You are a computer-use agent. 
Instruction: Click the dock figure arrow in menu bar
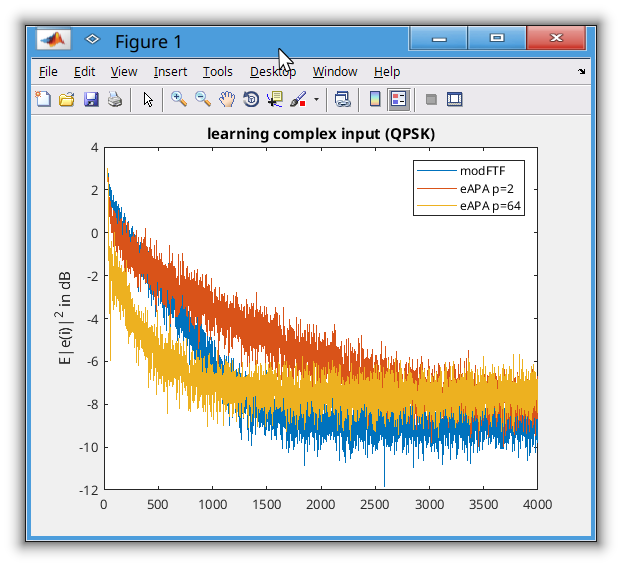tap(582, 71)
